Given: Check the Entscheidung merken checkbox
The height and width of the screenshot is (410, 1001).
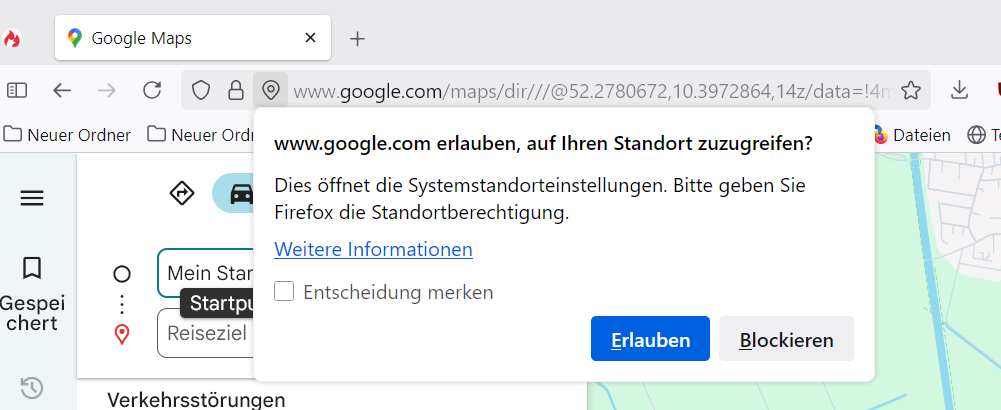Looking at the screenshot, I should pyautogui.click(x=285, y=292).
